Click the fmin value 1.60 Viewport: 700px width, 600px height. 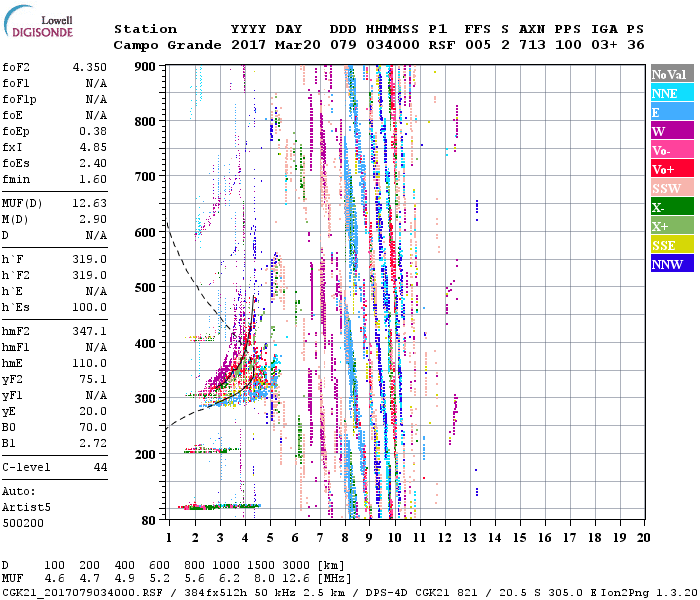pos(93,179)
